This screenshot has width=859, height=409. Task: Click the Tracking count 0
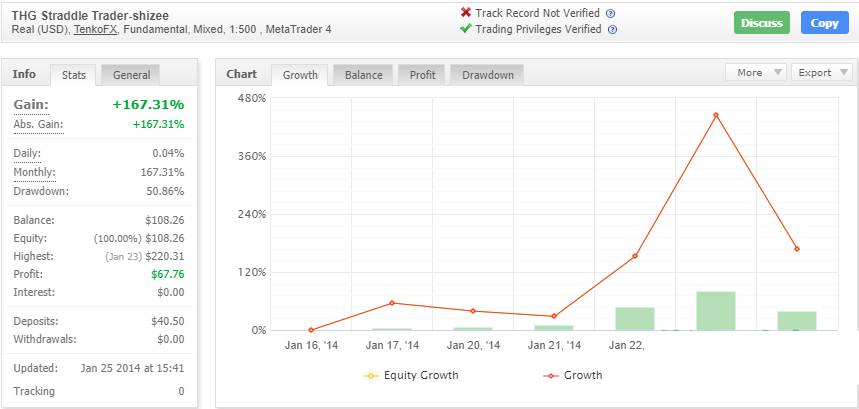[x=181, y=391]
